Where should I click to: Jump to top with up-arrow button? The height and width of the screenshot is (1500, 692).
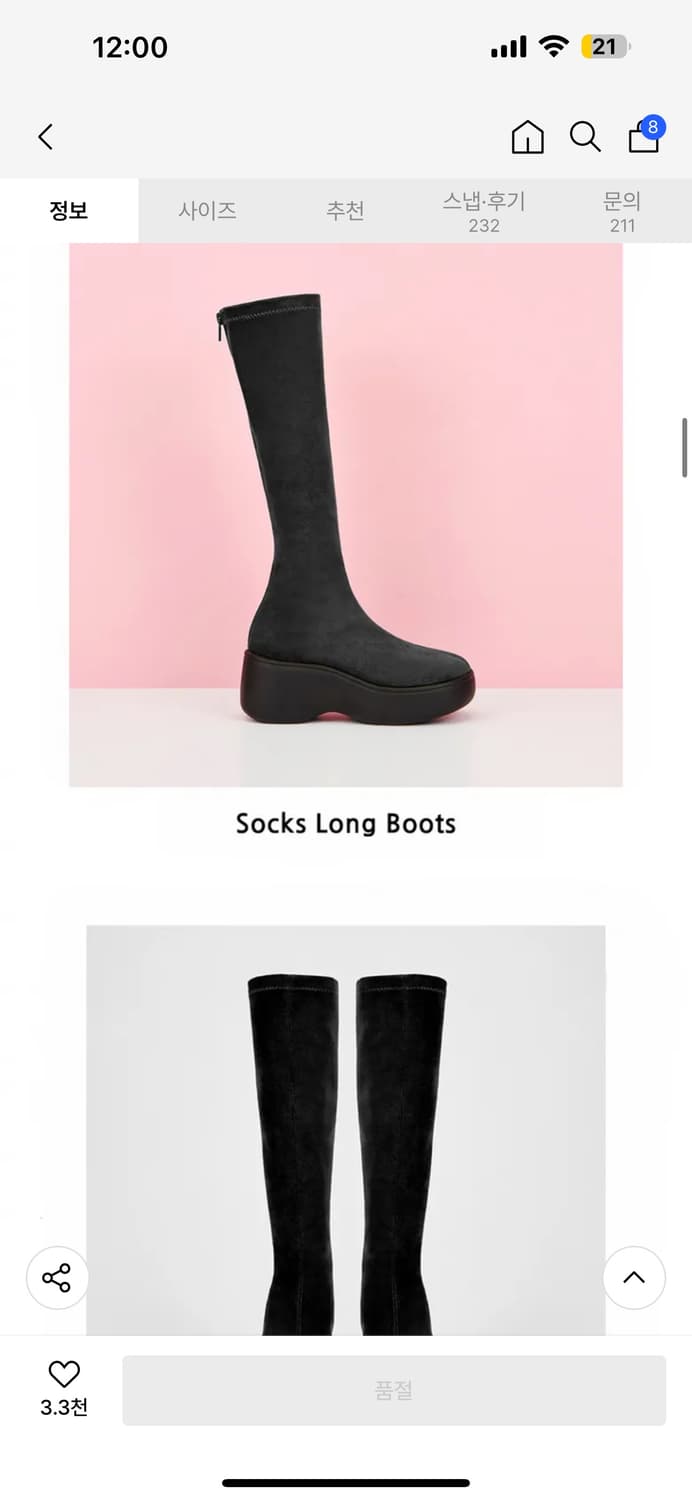(x=634, y=1277)
